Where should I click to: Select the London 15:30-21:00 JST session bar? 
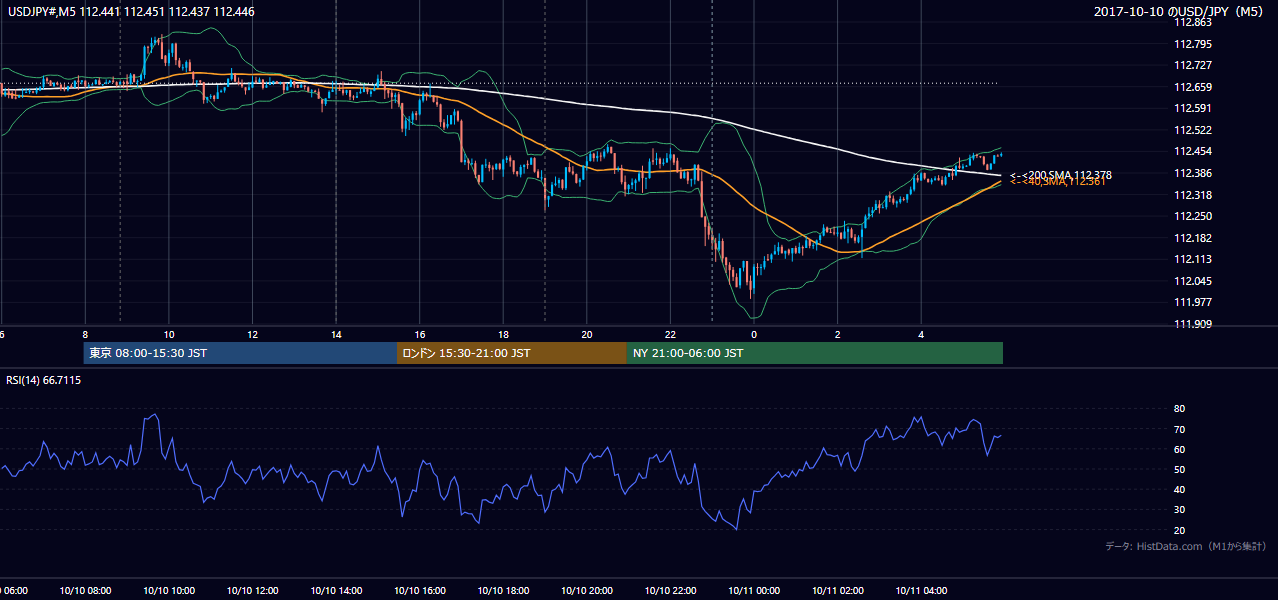(x=512, y=353)
